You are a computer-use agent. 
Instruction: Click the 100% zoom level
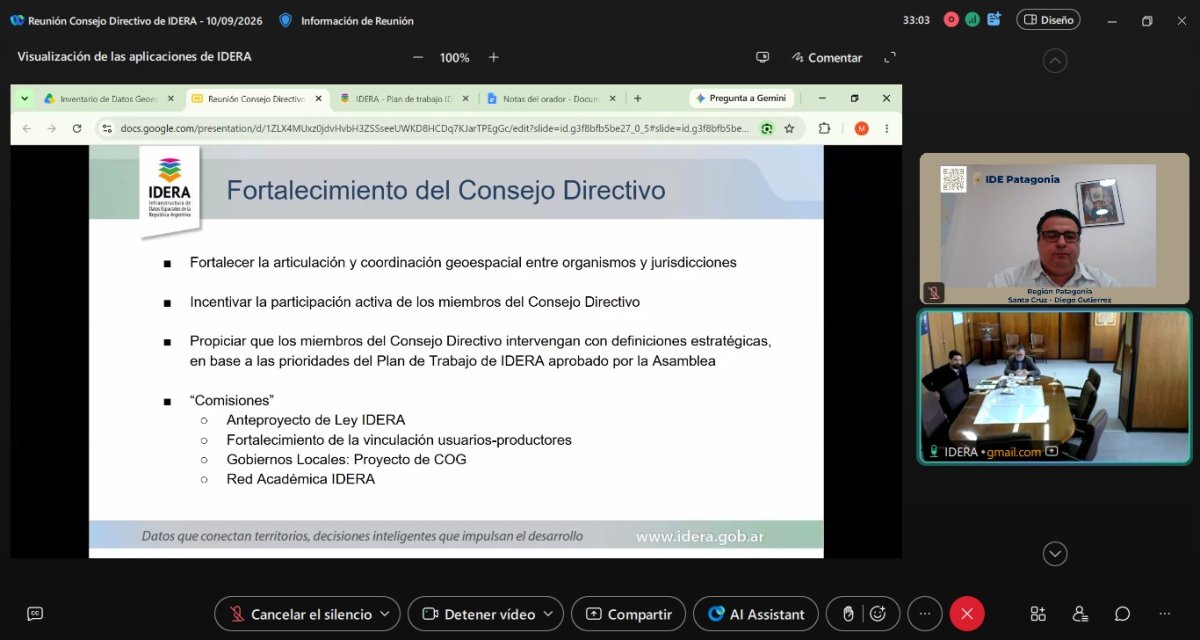455,58
